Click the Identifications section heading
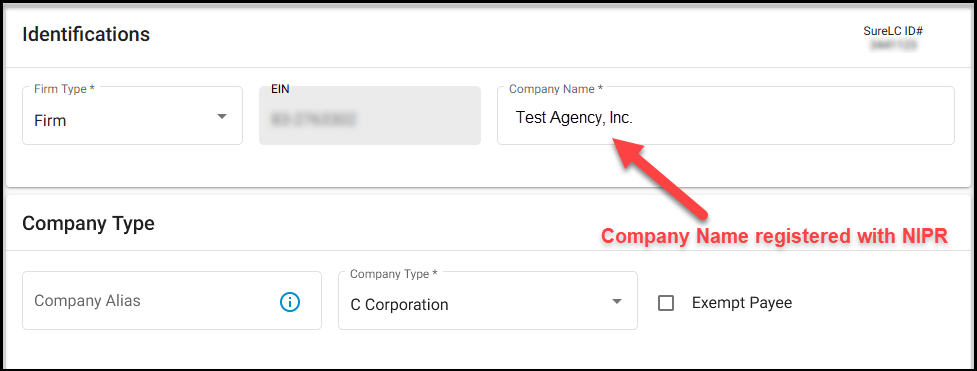The width and height of the screenshot is (977, 371). click(86, 34)
